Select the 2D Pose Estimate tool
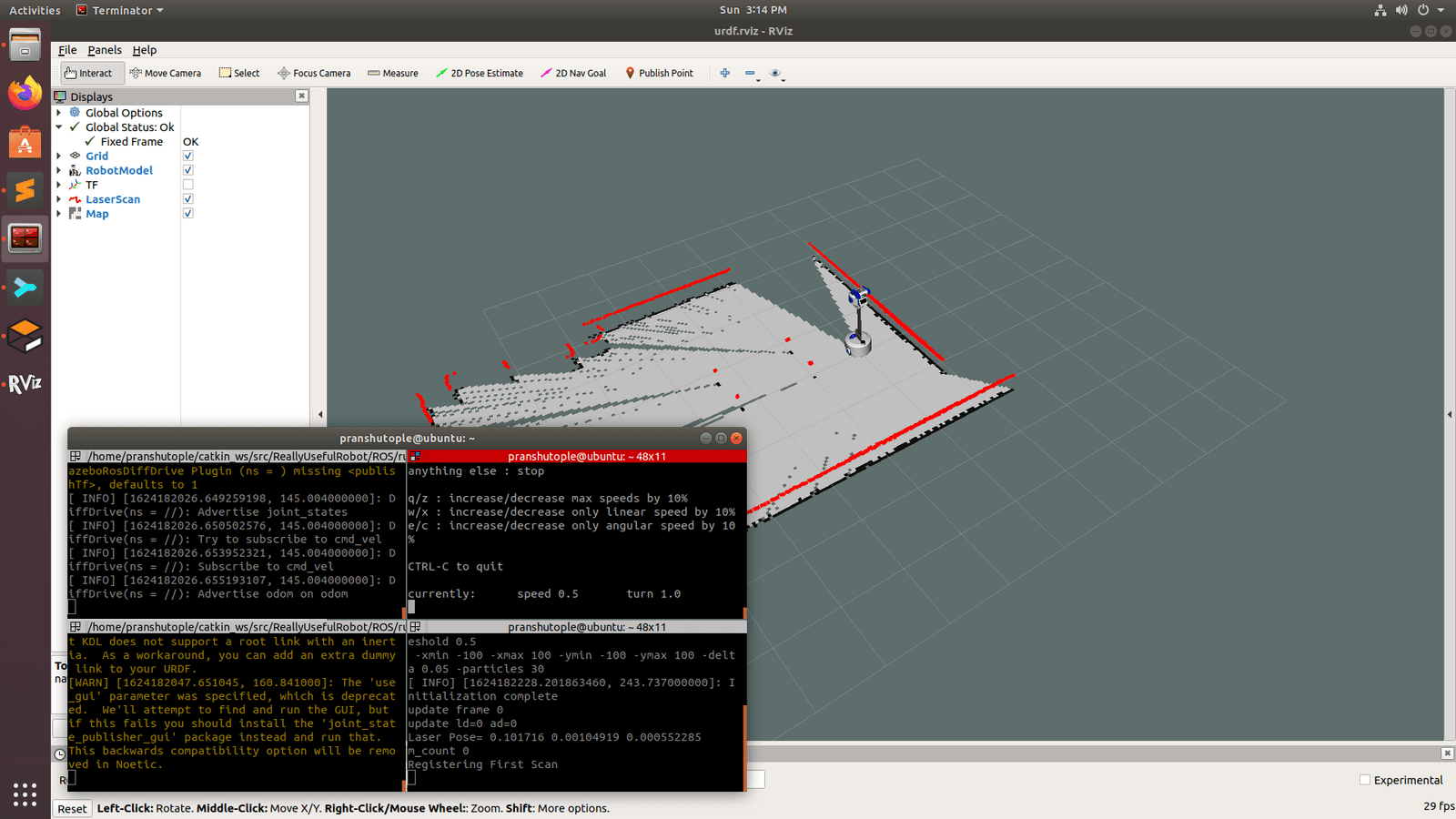The width and height of the screenshot is (1456, 819). click(480, 73)
